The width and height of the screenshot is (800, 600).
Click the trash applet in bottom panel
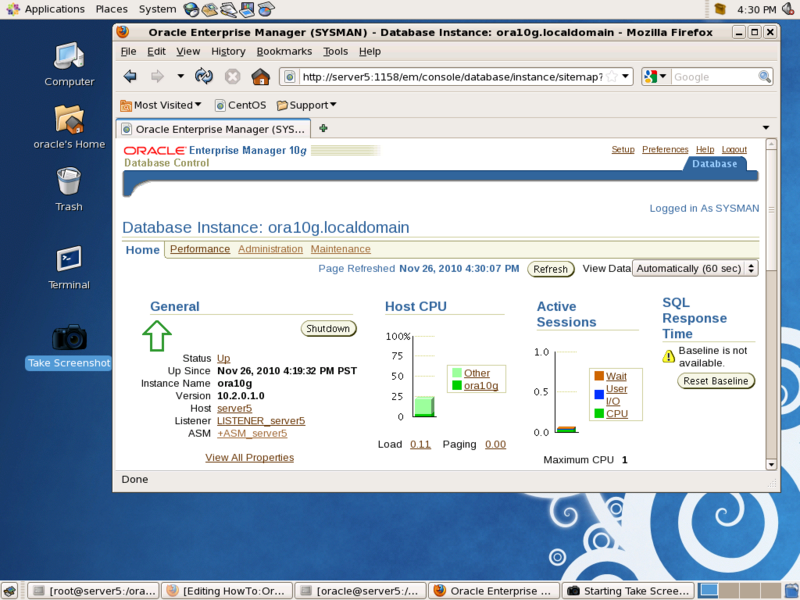point(792,591)
